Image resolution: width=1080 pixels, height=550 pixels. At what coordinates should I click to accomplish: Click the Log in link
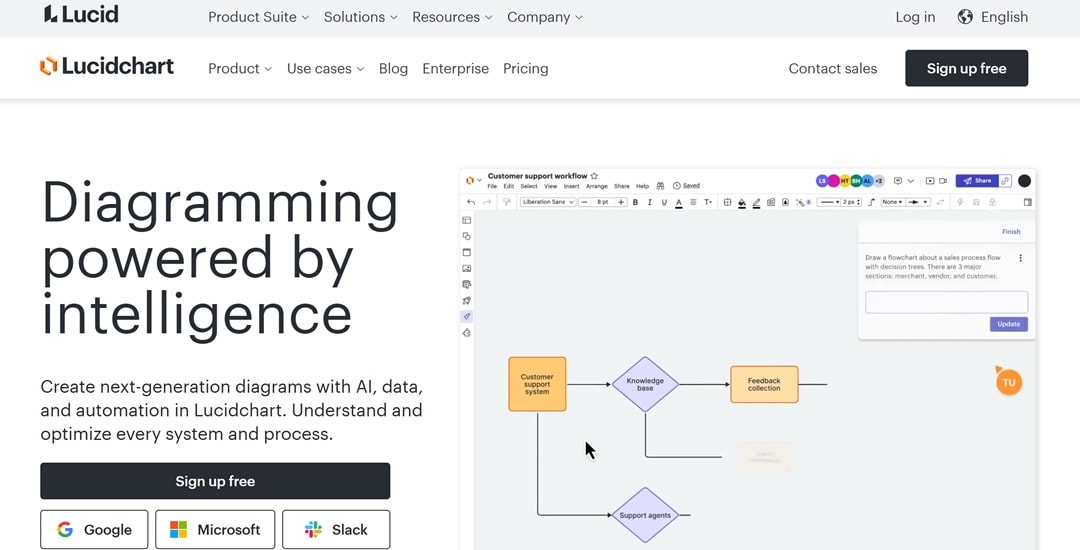(x=915, y=17)
